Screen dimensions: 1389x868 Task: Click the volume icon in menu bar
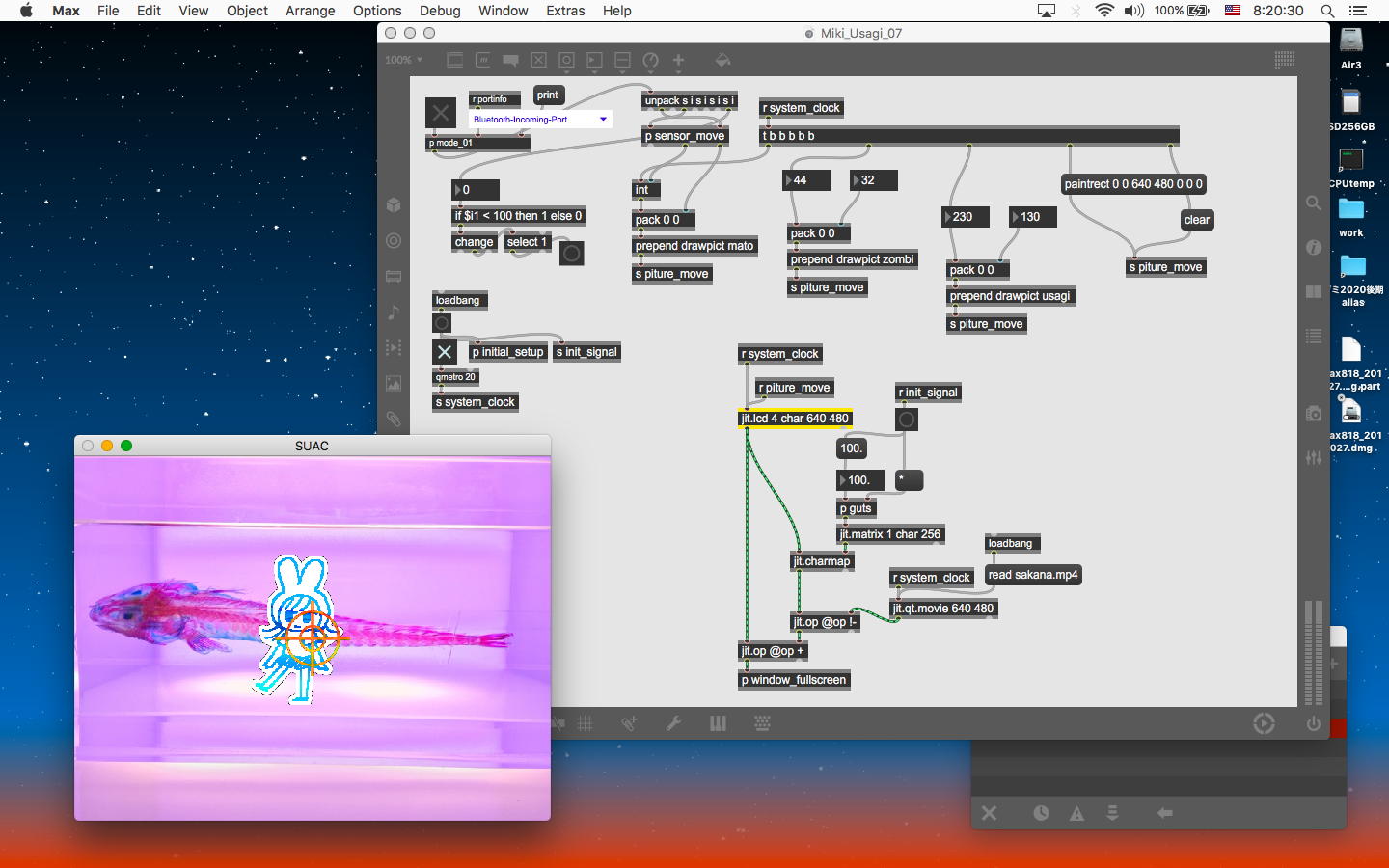click(1133, 11)
